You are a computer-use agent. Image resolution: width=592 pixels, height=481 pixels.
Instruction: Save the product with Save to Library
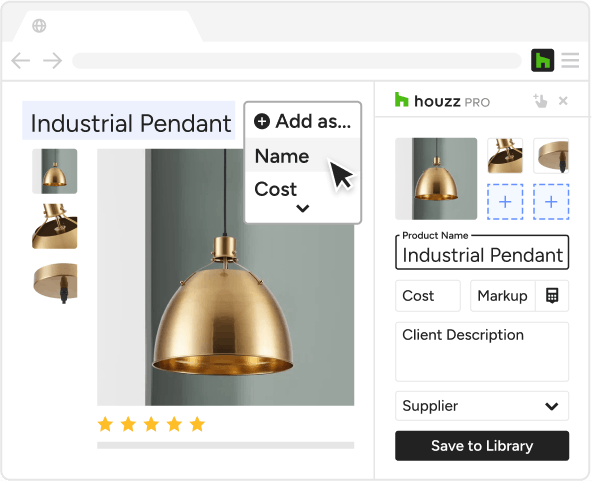pos(482,446)
